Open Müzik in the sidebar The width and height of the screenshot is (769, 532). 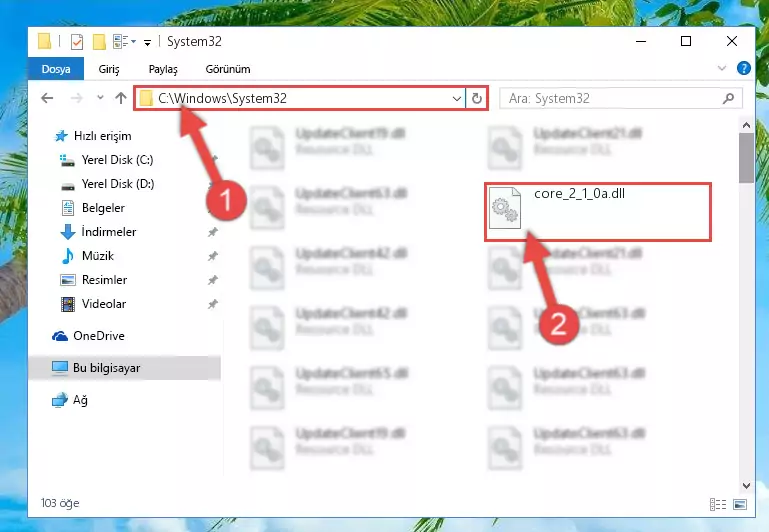click(x=98, y=256)
